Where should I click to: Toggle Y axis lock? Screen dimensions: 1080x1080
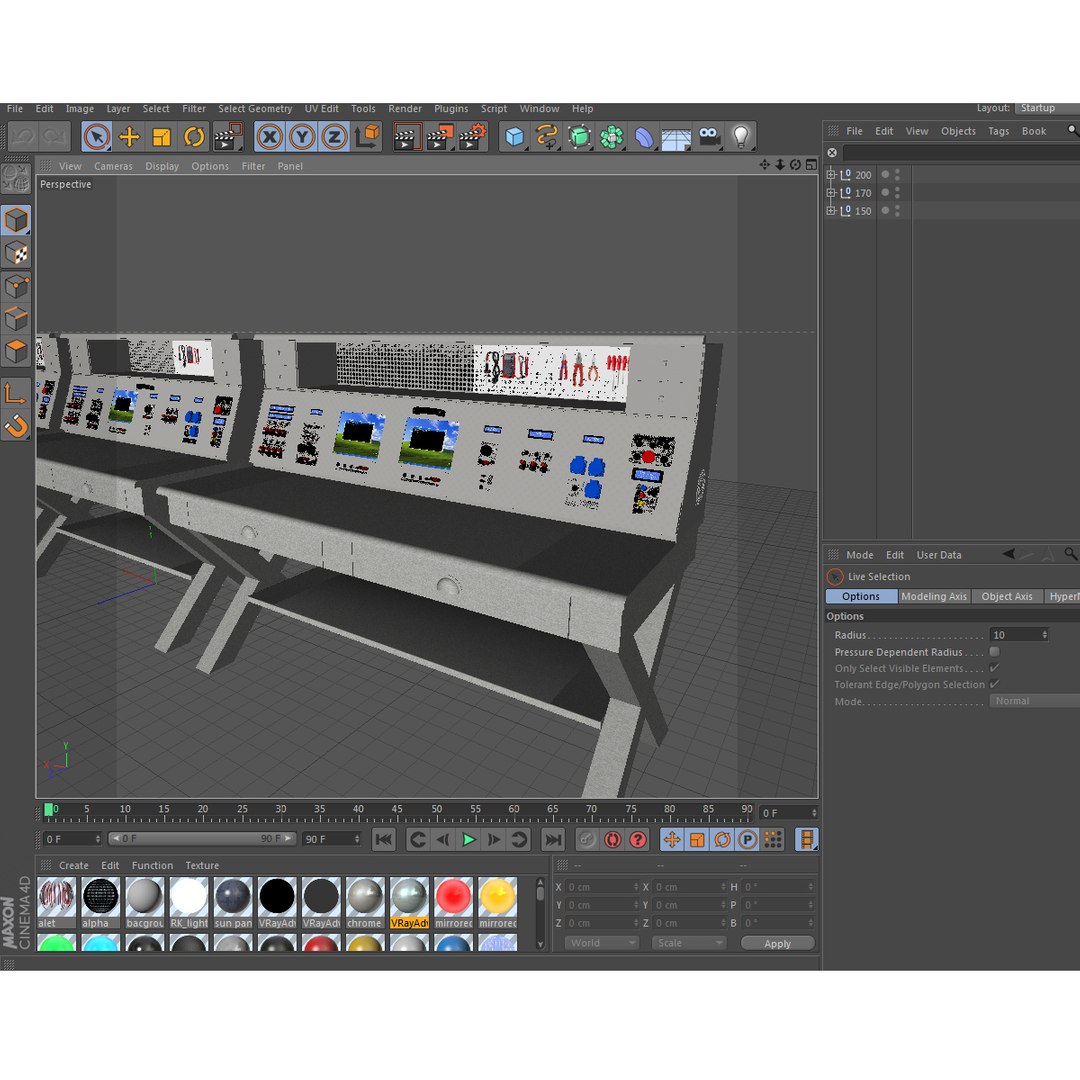point(302,136)
